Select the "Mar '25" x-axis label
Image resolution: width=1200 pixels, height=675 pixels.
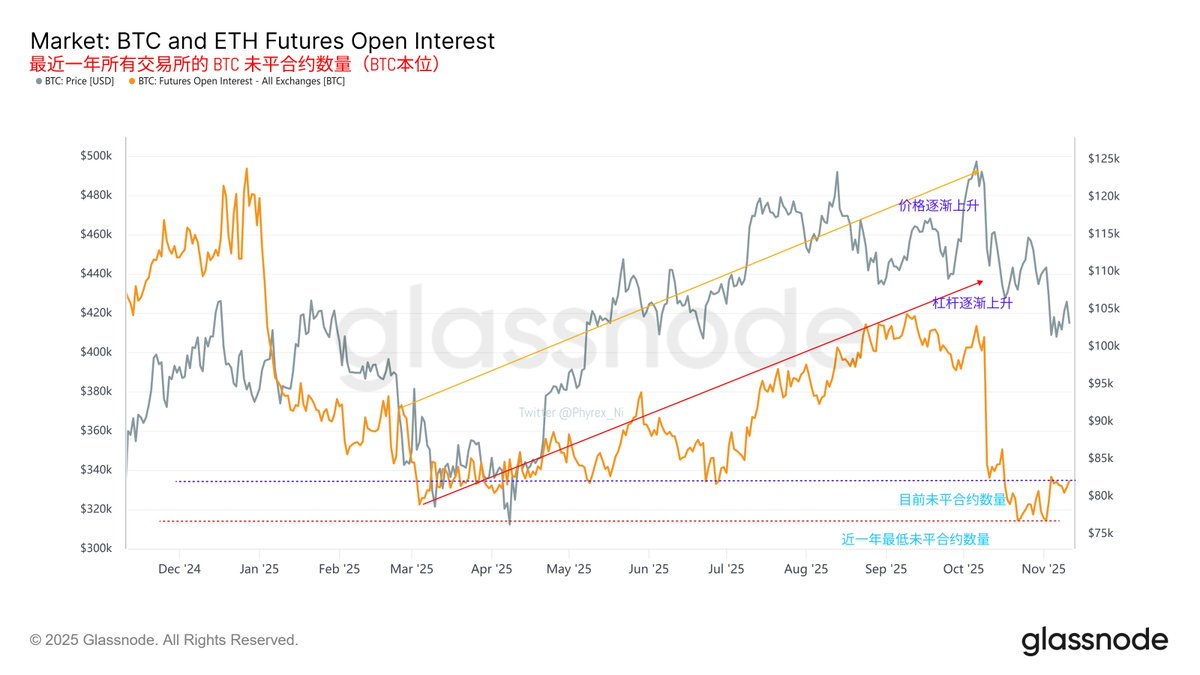(x=411, y=569)
